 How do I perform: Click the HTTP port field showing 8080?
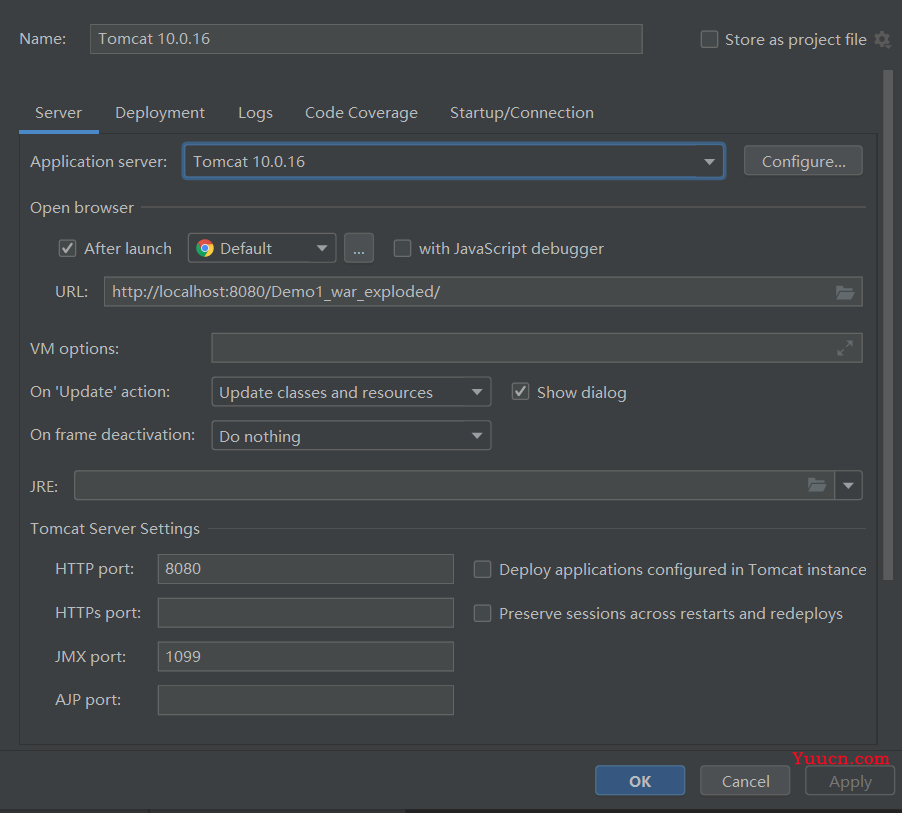pos(305,568)
